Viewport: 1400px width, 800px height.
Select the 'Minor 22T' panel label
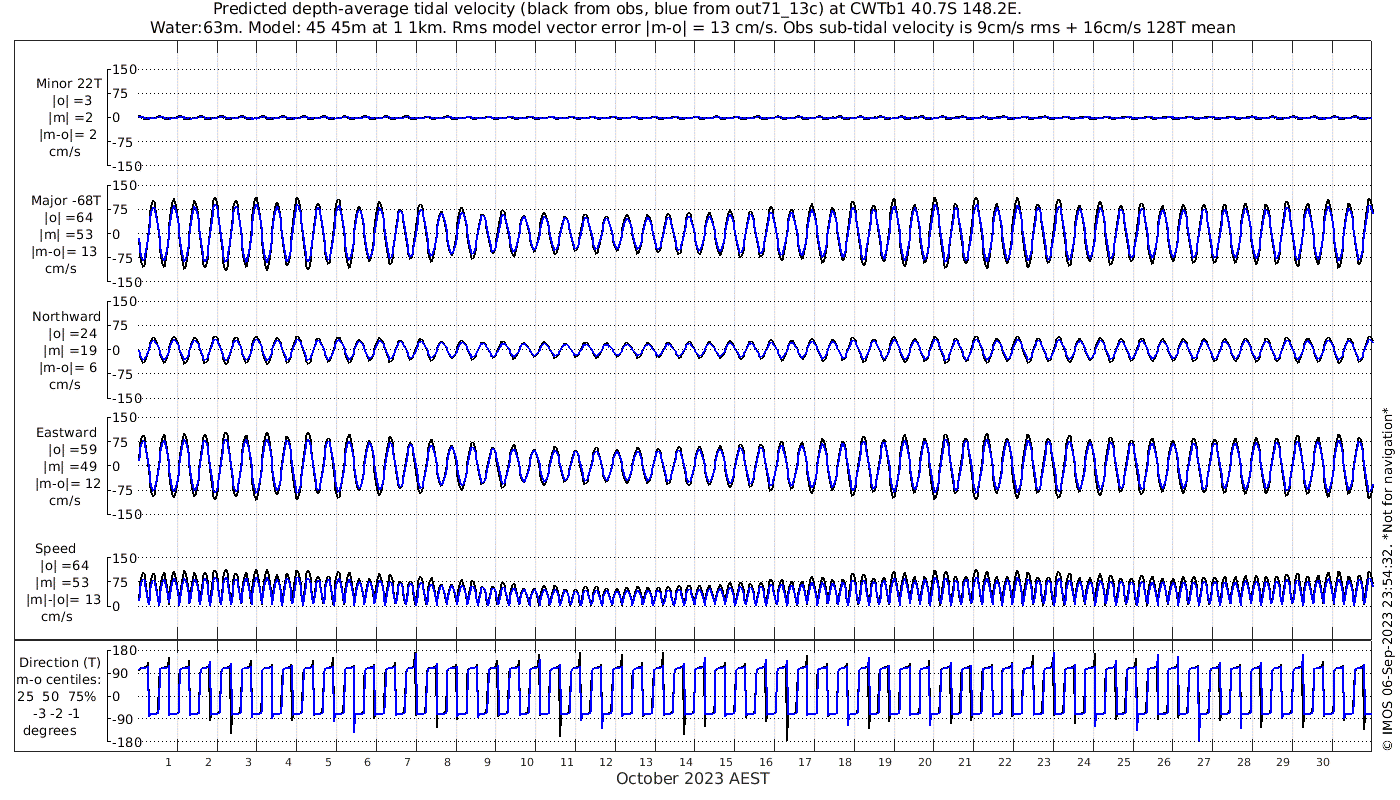tap(68, 83)
